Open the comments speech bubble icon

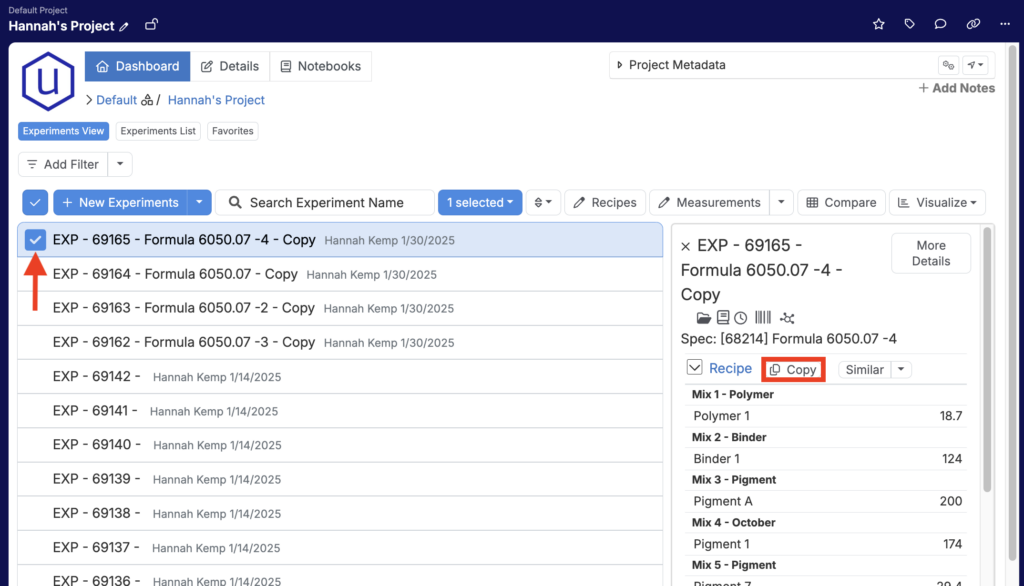coord(940,23)
